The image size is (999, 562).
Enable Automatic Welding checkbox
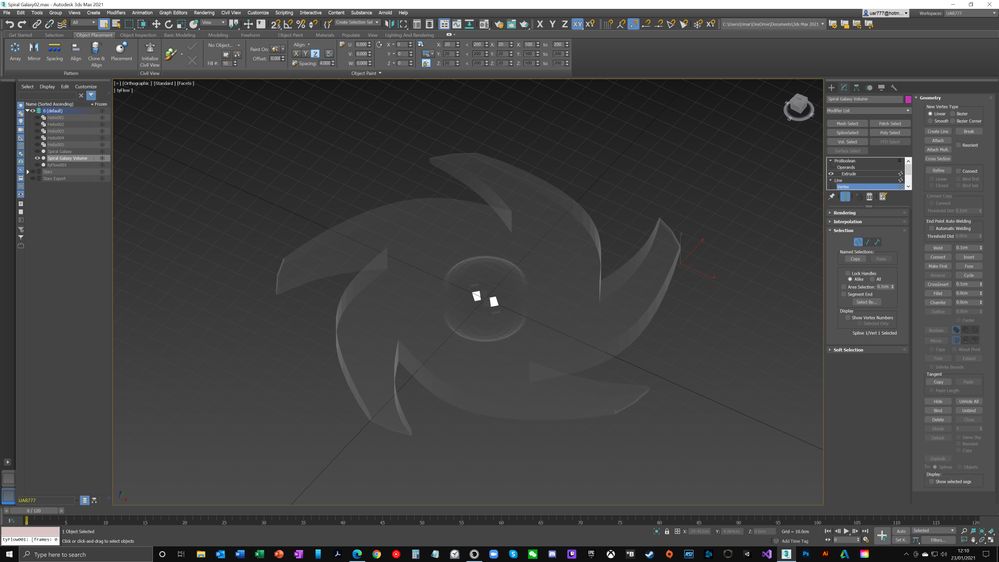(x=931, y=228)
